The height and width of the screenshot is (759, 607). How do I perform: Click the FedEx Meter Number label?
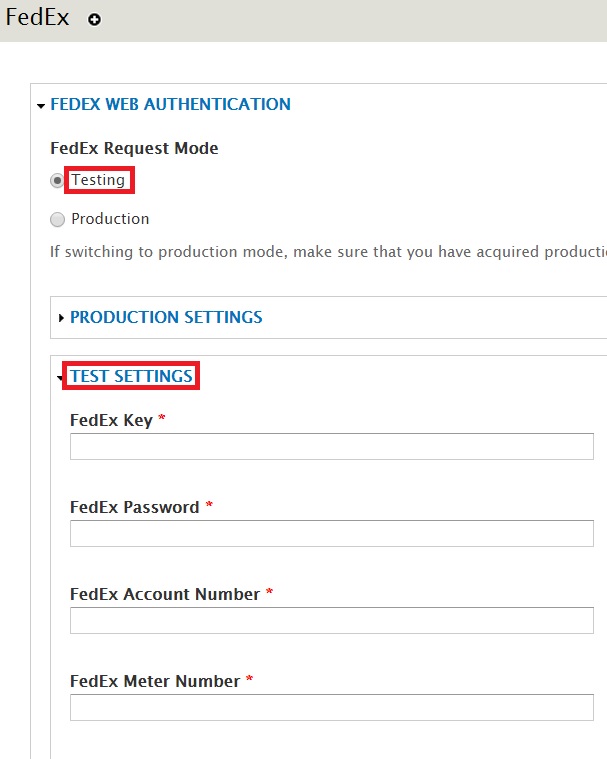coord(155,681)
